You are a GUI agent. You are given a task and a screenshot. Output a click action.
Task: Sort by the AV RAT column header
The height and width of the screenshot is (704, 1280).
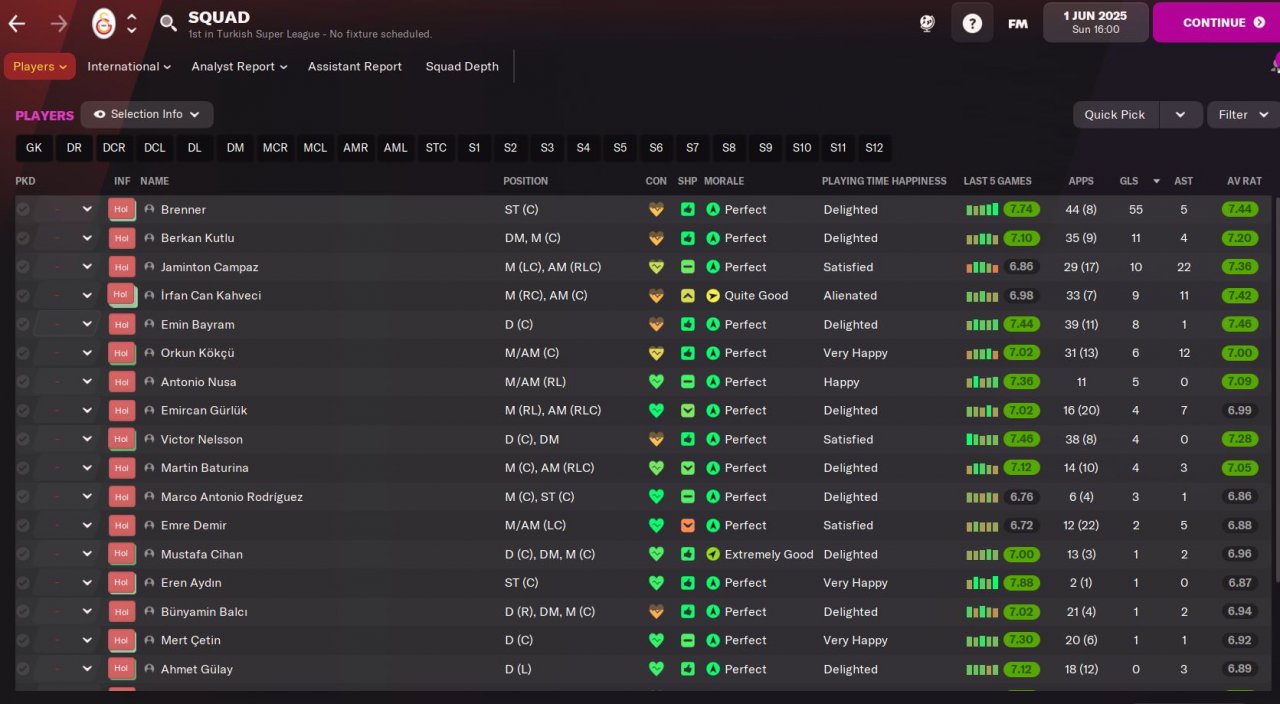pyautogui.click(x=1244, y=181)
